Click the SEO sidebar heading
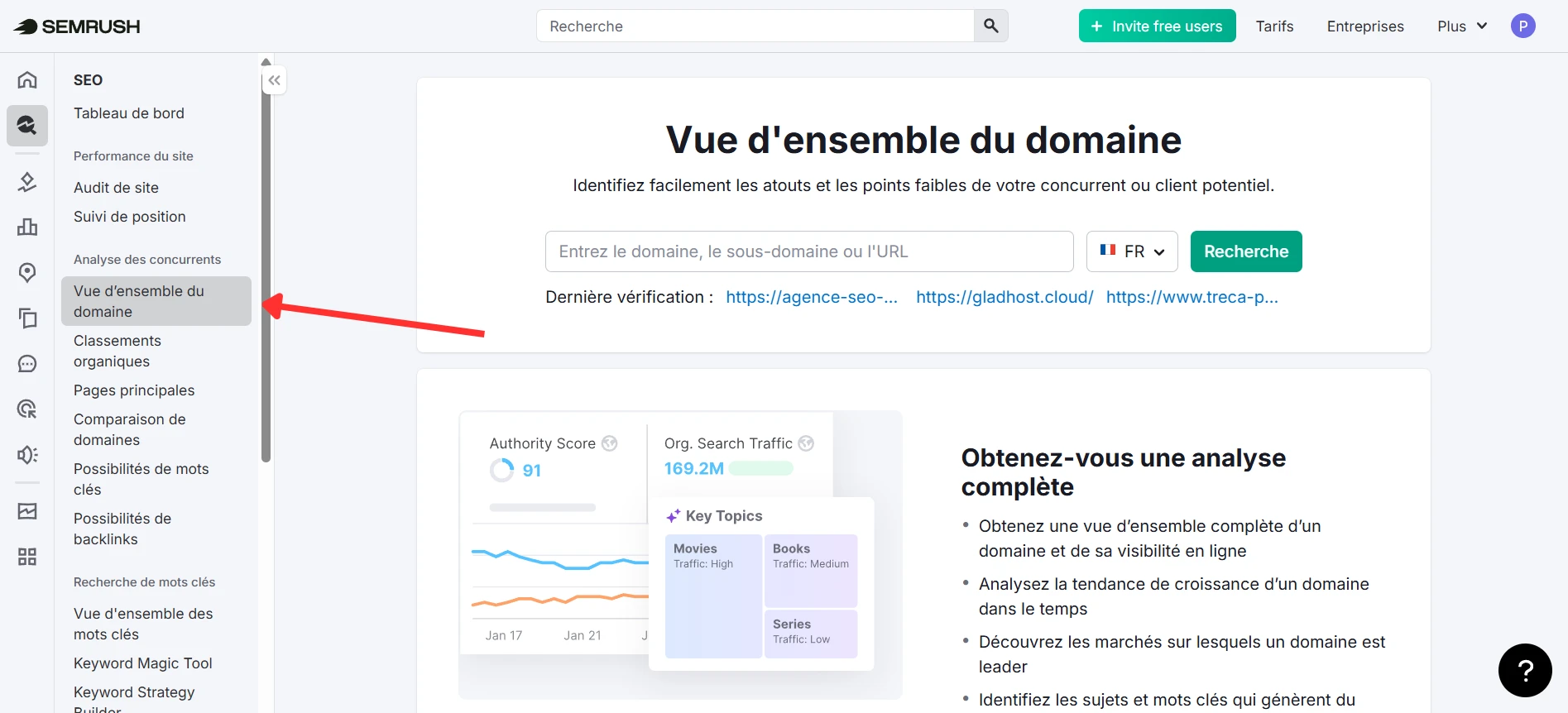 coord(88,80)
